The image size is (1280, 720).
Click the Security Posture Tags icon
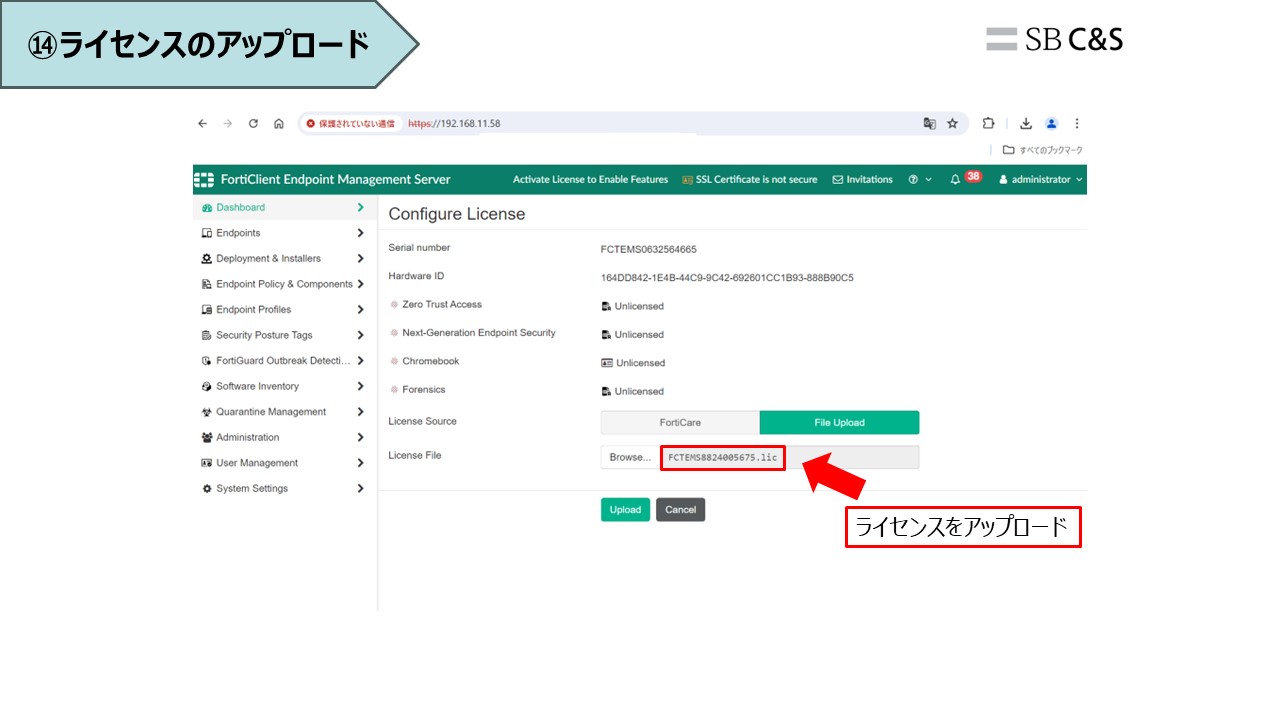point(207,335)
